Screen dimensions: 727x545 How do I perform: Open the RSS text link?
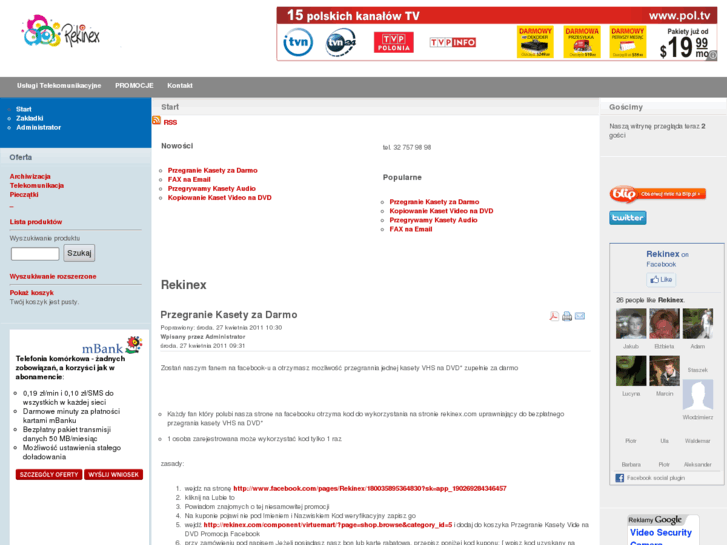(170, 122)
